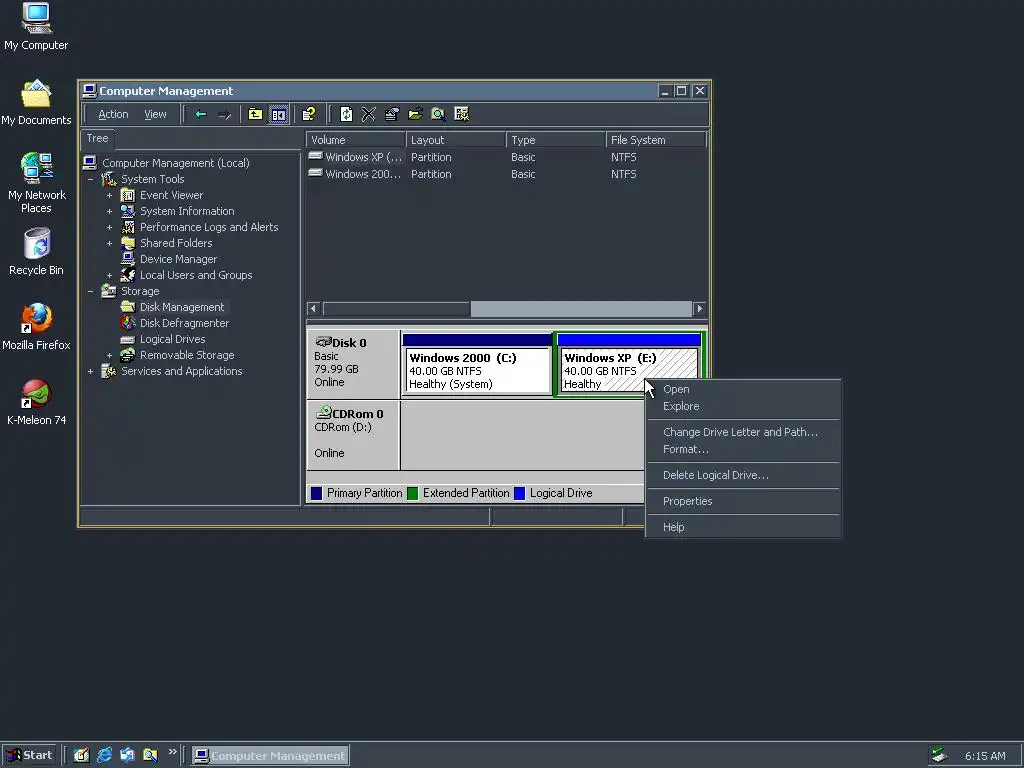Screen dimensions: 1024x768
Task: Choose Open from the context menu
Action: coord(743,389)
